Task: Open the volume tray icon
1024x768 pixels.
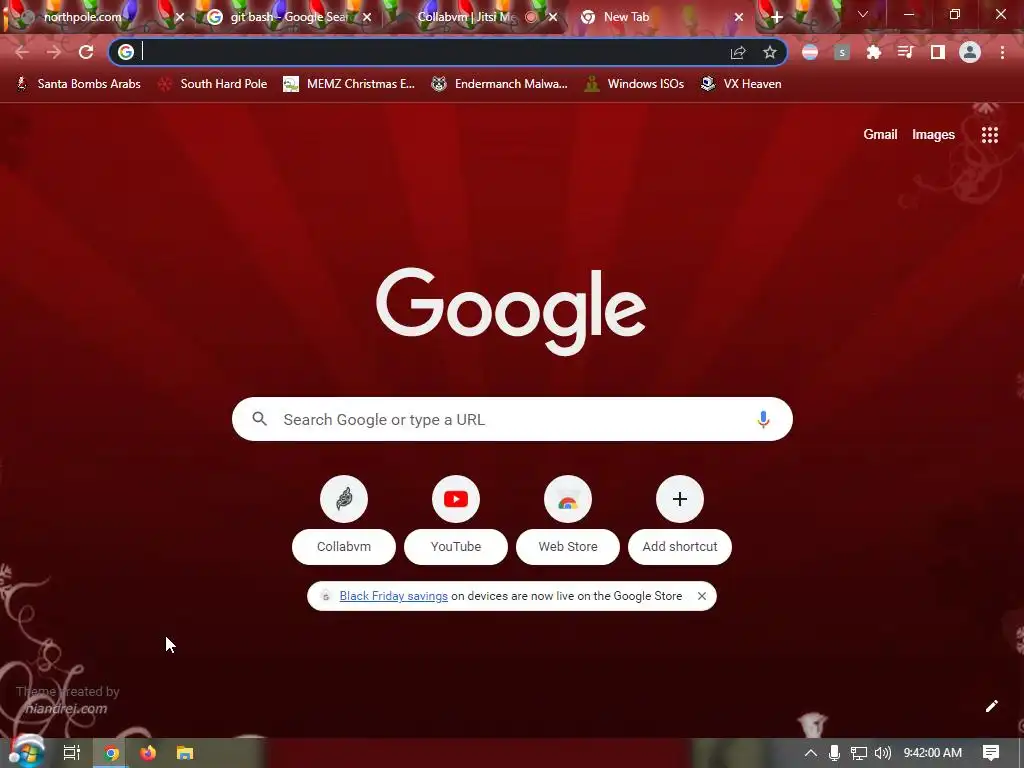Action: point(882,753)
